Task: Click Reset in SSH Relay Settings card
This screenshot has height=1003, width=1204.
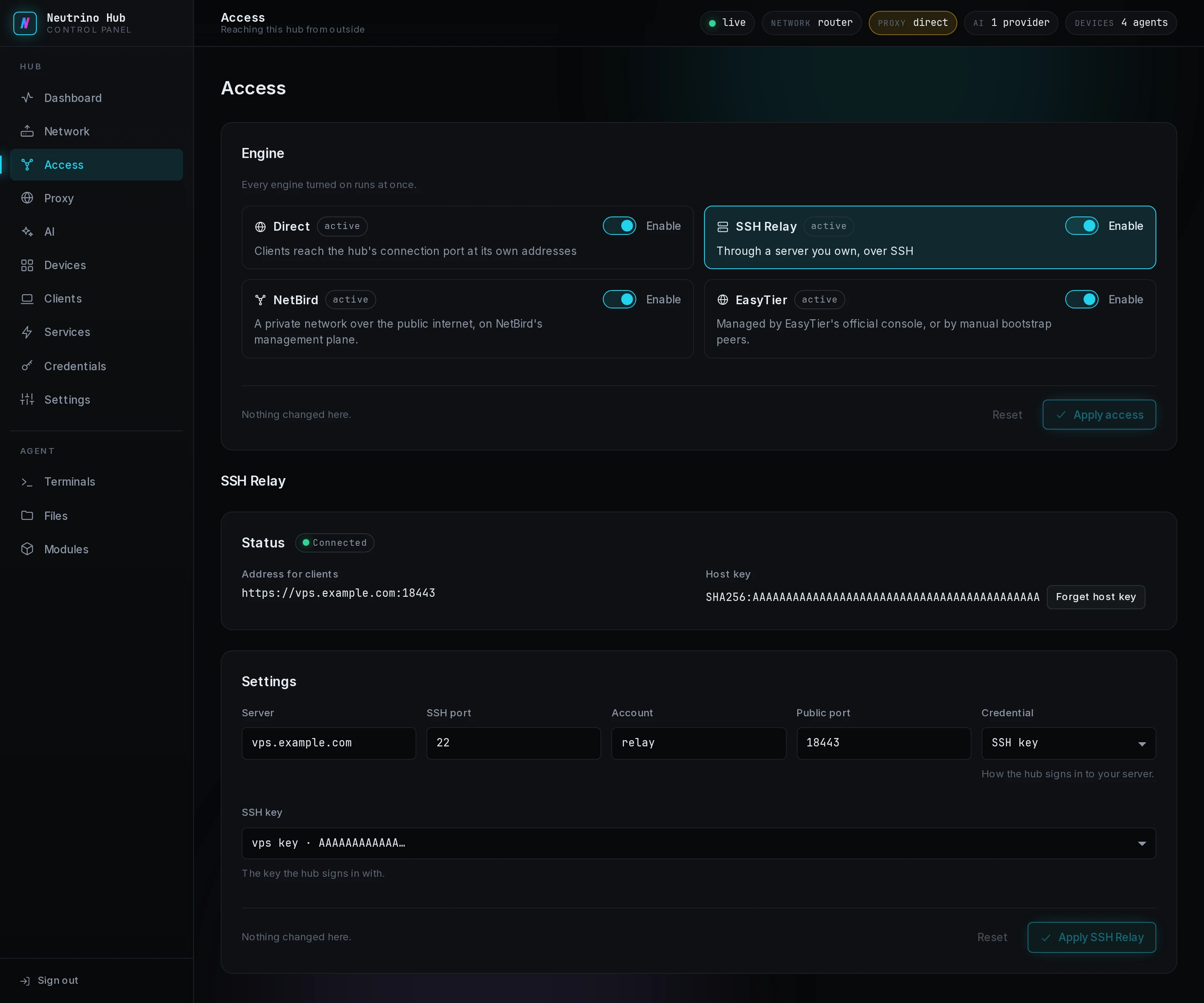Action: click(x=992, y=937)
